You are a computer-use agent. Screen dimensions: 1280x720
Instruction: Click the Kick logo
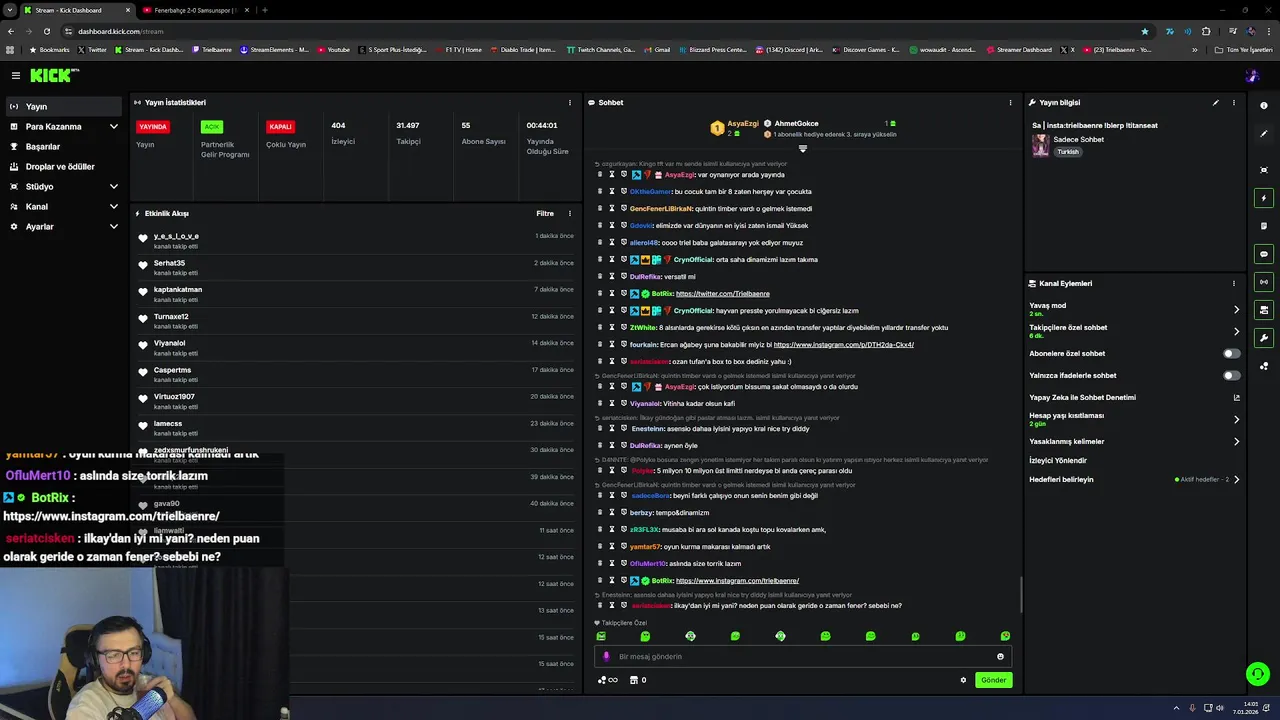(53, 75)
